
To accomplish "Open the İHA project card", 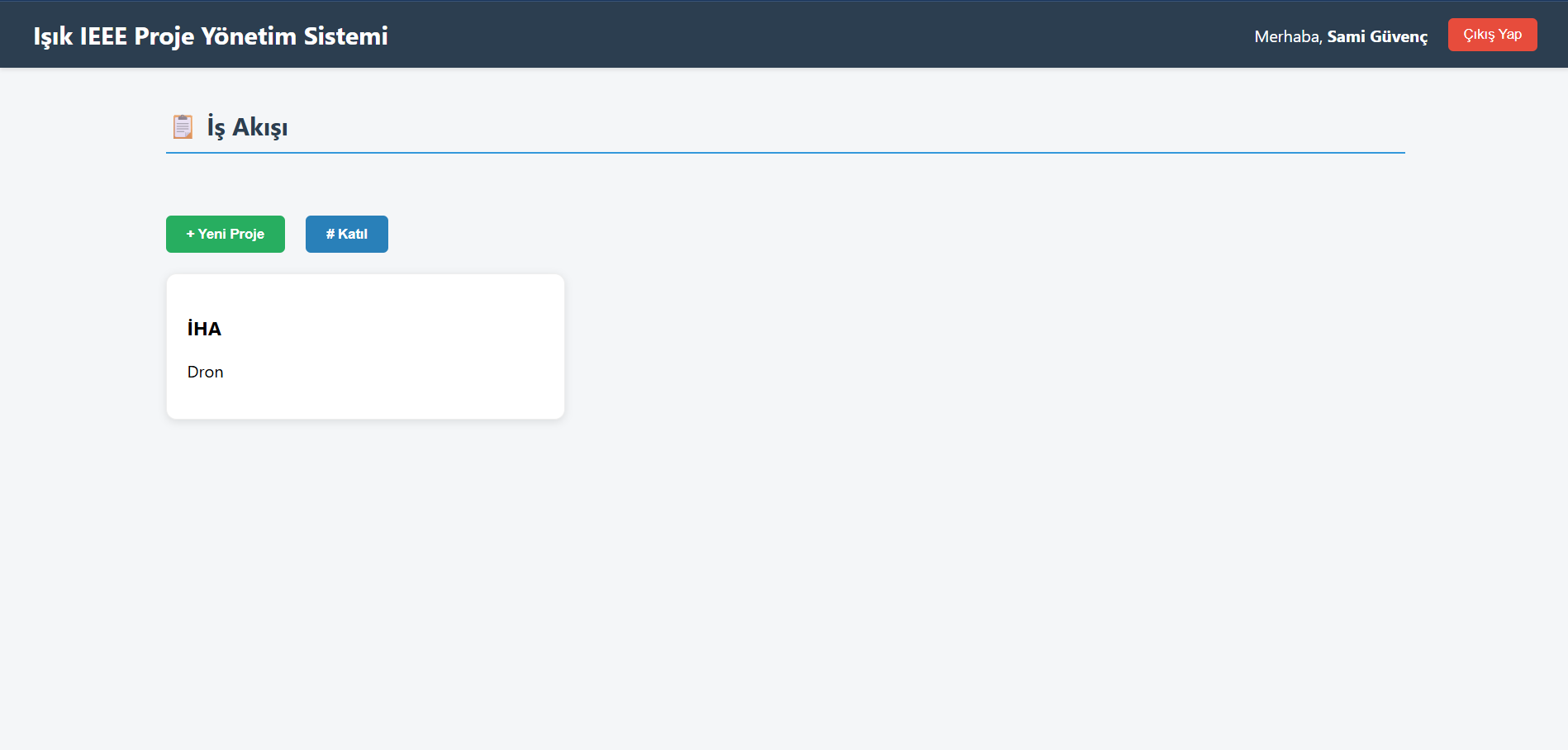I will point(365,346).
